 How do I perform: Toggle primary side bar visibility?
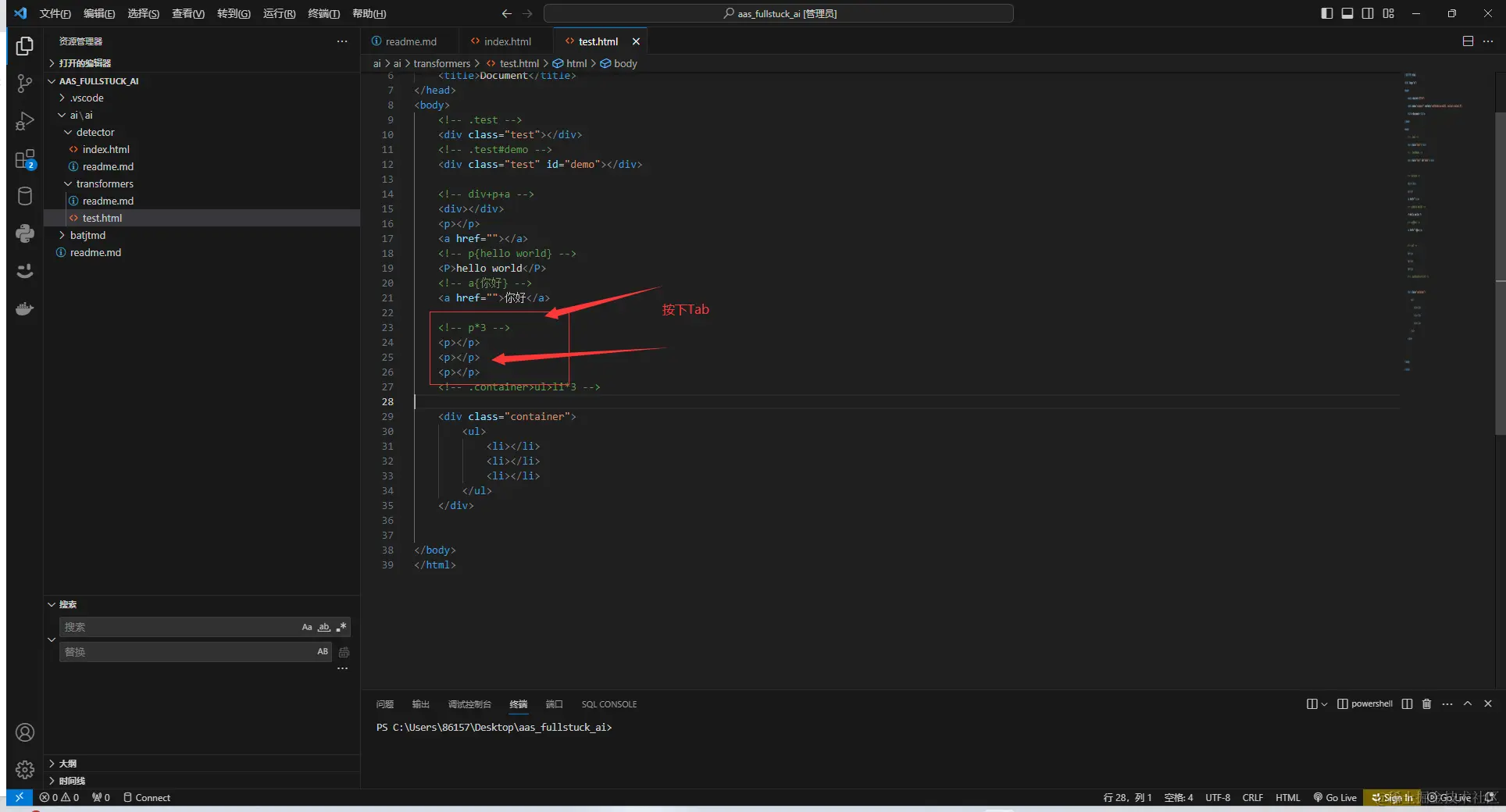pos(1327,13)
